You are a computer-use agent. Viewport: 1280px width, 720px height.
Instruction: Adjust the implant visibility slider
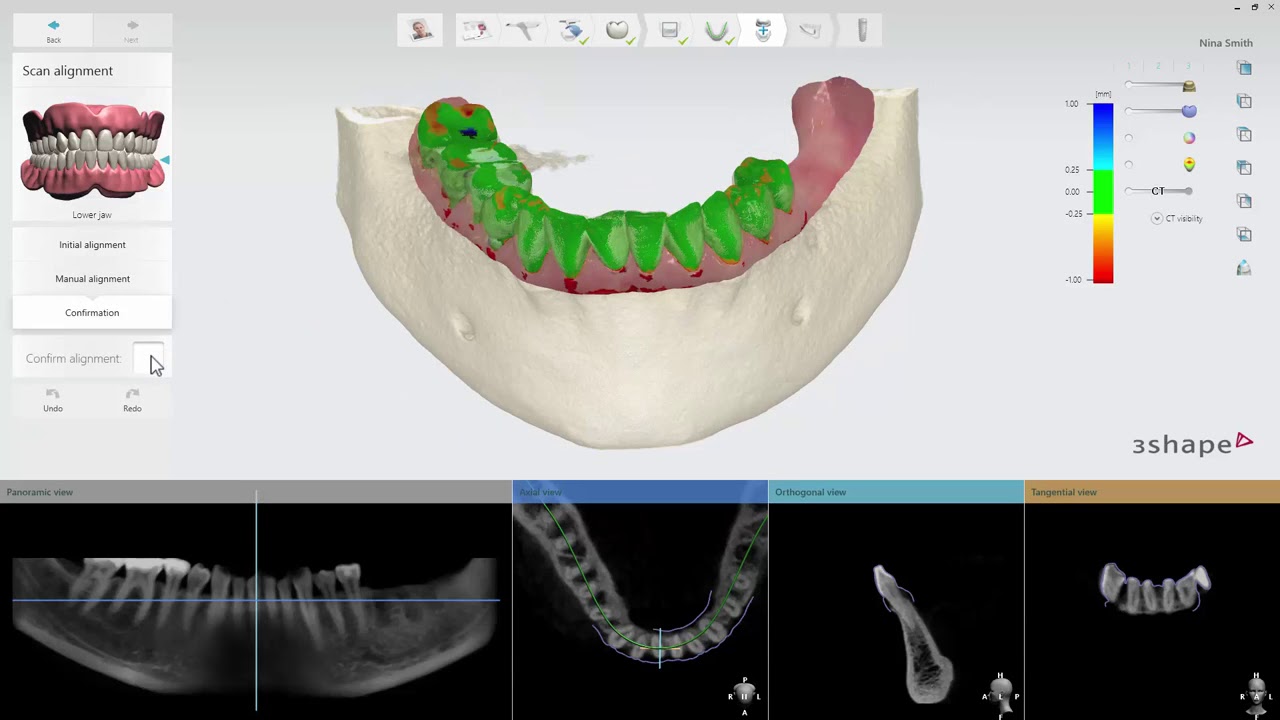[x=1160, y=86]
